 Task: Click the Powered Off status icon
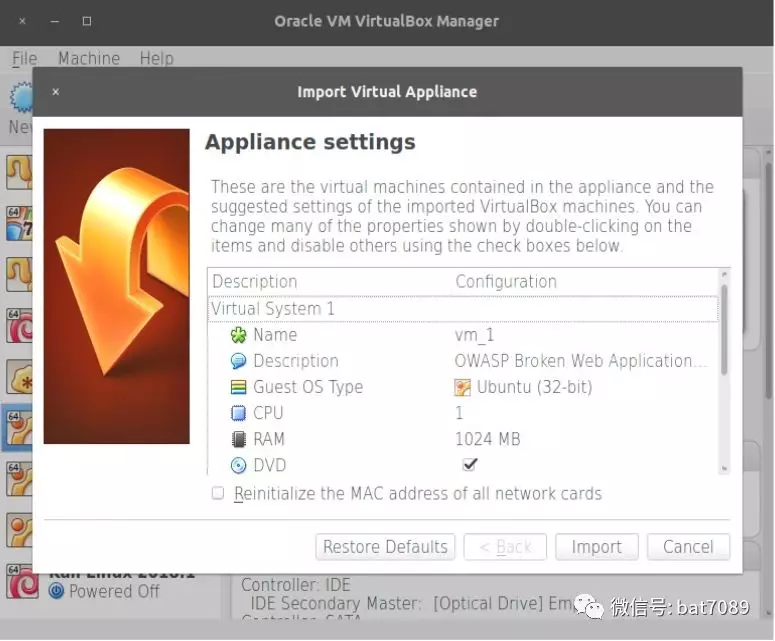[56, 591]
